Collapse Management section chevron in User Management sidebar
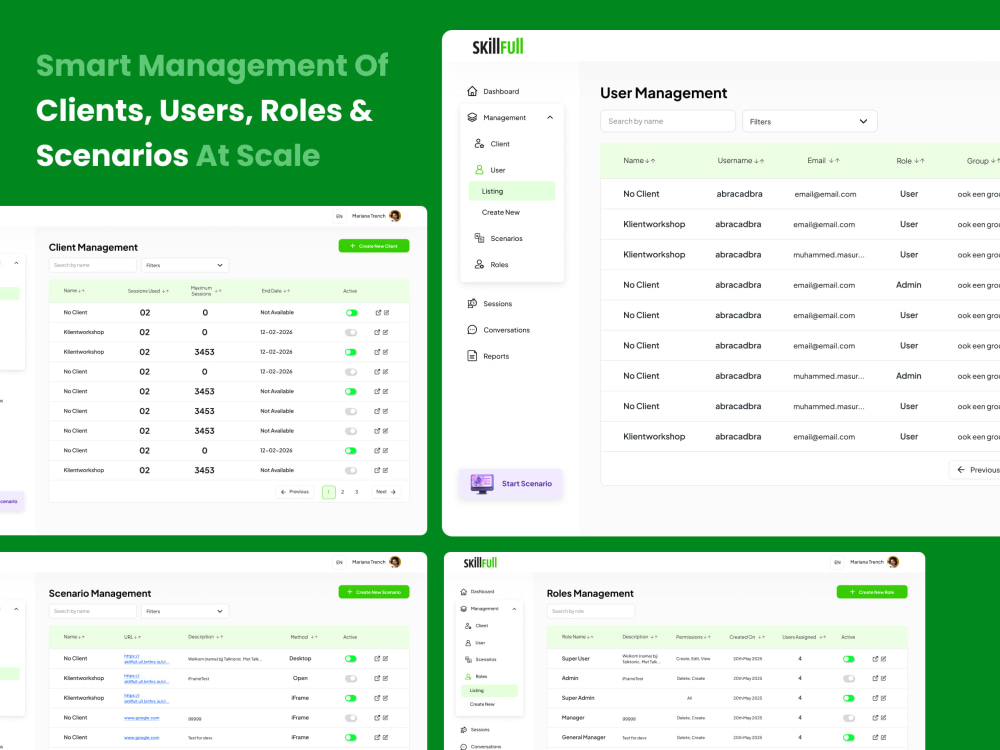Viewport: 1000px width, 750px height. click(550, 117)
